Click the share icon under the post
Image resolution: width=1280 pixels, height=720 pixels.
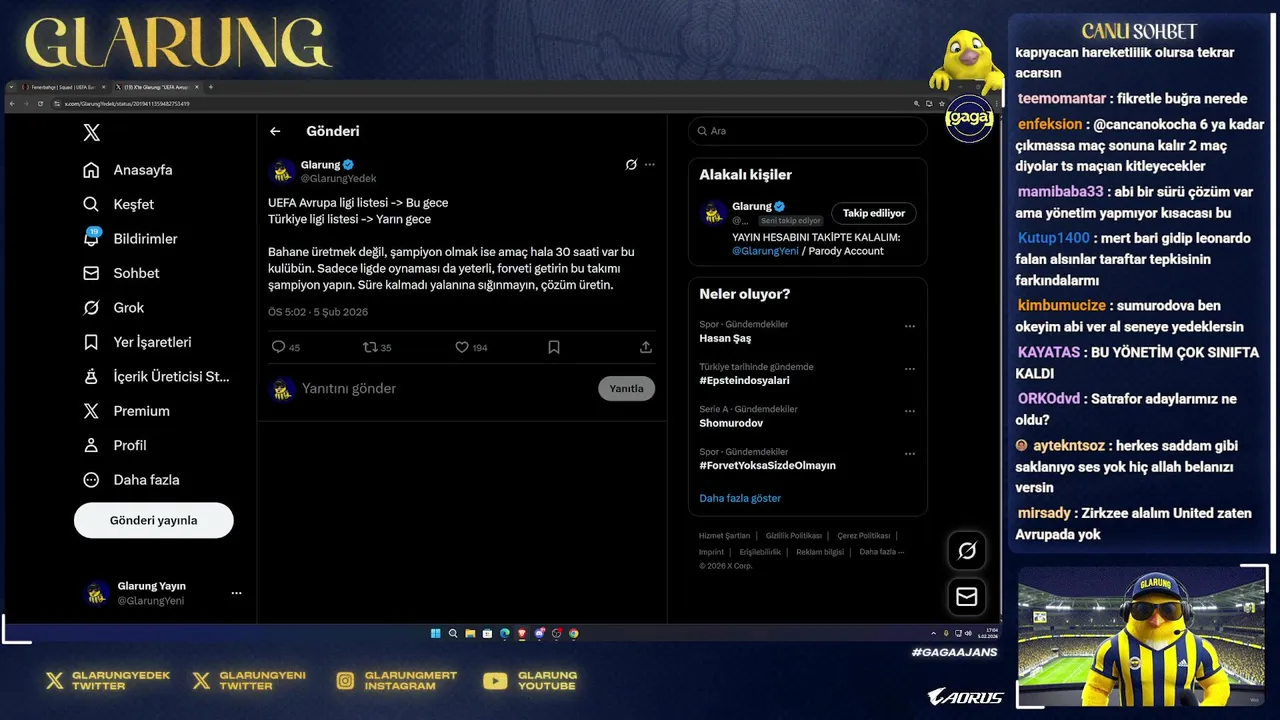click(x=646, y=347)
